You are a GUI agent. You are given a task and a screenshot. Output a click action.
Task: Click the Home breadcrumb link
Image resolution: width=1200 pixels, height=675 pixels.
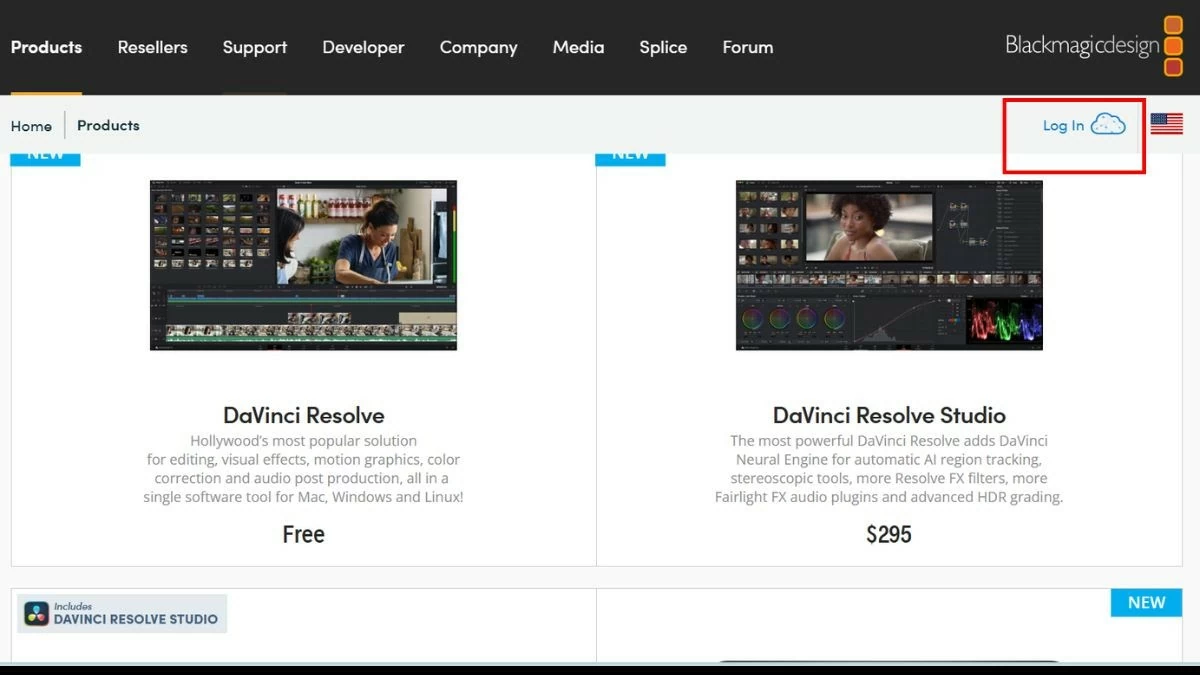tap(31, 125)
